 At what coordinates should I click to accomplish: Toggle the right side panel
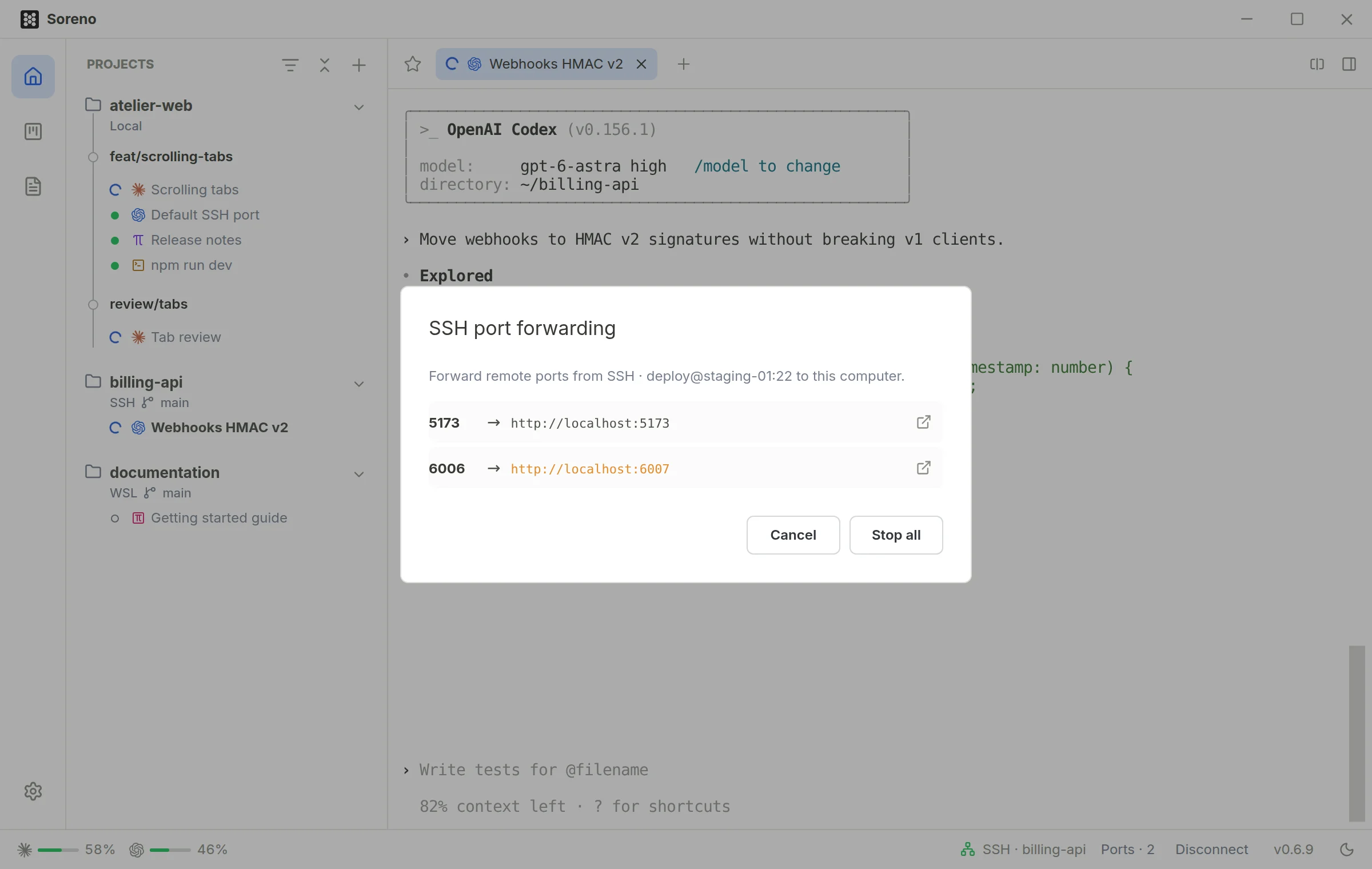click(1349, 64)
